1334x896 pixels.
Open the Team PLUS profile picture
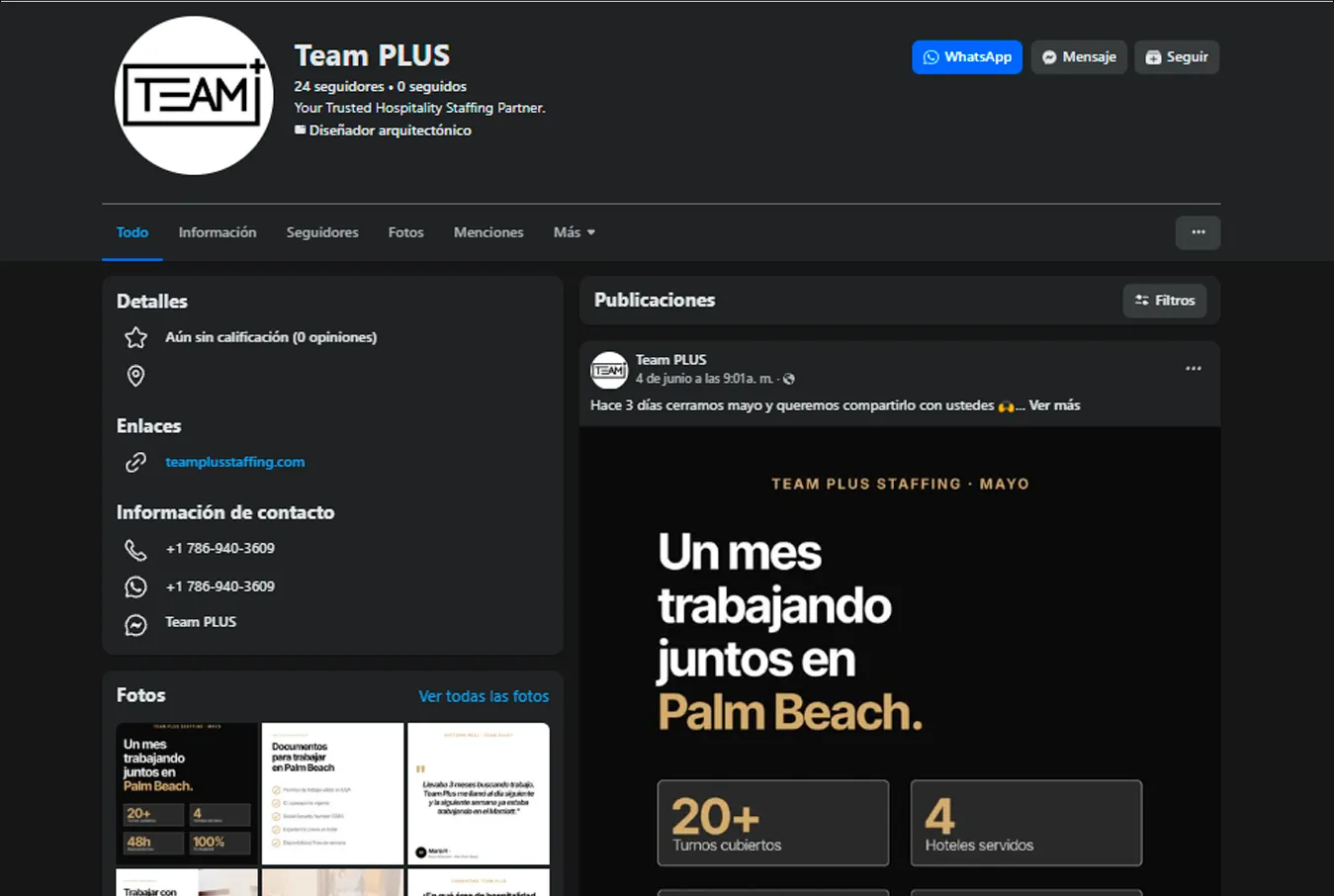point(194,96)
